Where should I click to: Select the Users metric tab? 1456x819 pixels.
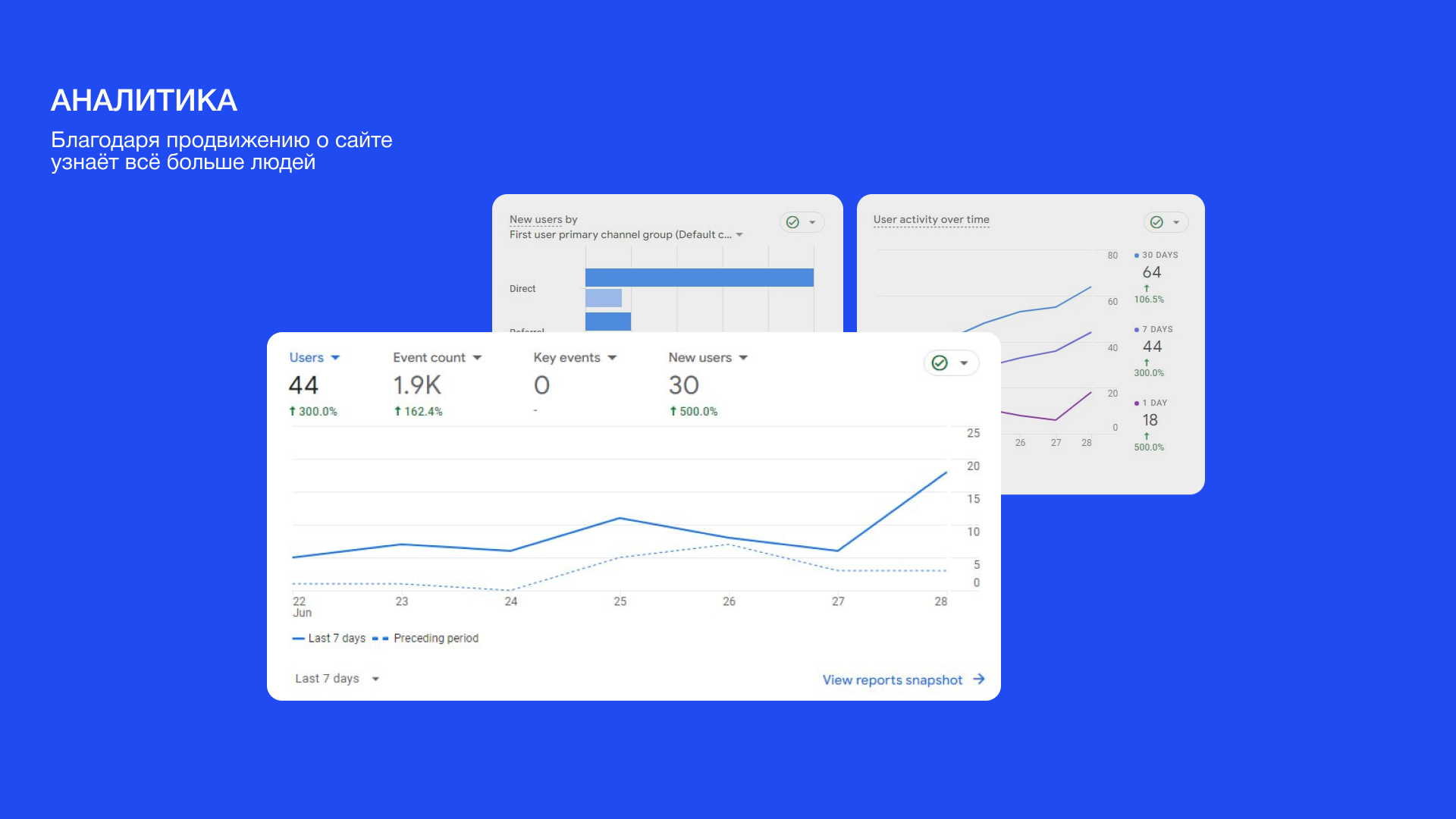pos(306,358)
